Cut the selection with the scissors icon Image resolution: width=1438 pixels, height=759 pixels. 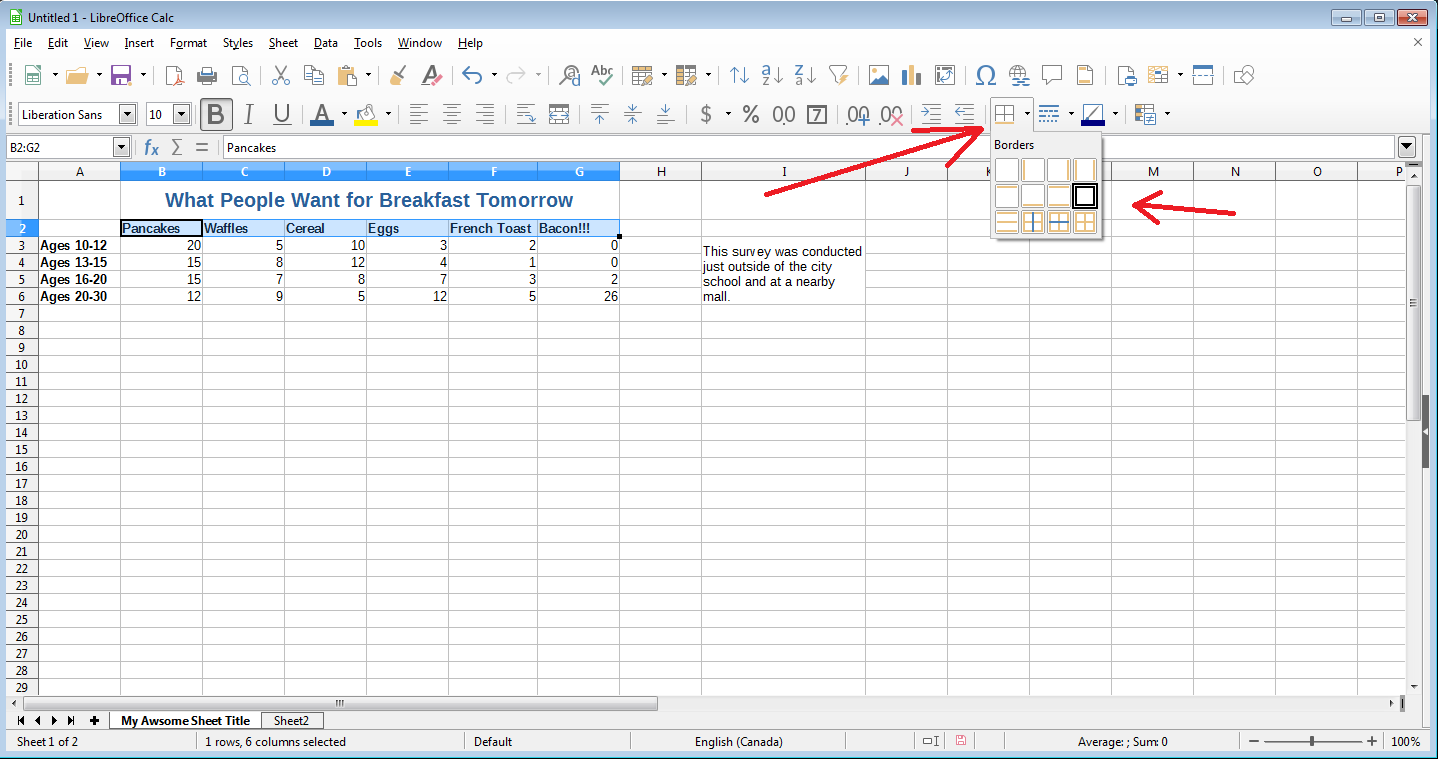(x=281, y=75)
